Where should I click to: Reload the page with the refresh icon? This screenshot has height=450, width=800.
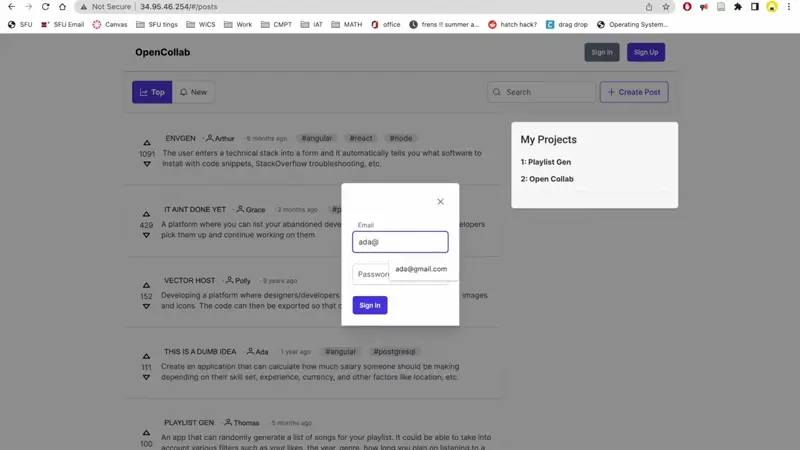[45, 7]
